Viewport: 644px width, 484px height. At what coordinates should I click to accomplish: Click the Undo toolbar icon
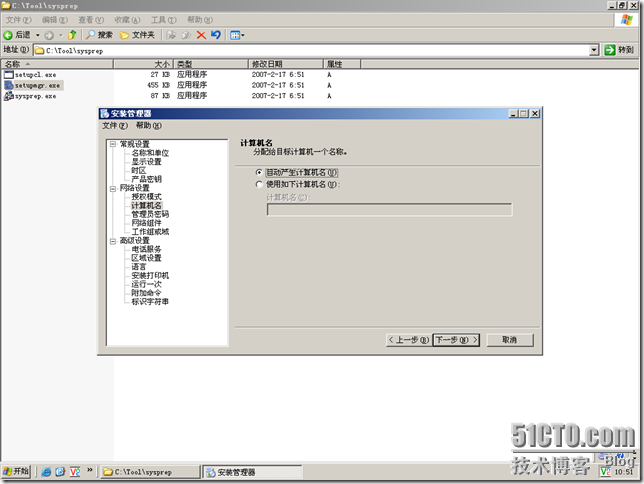click(216, 35)
